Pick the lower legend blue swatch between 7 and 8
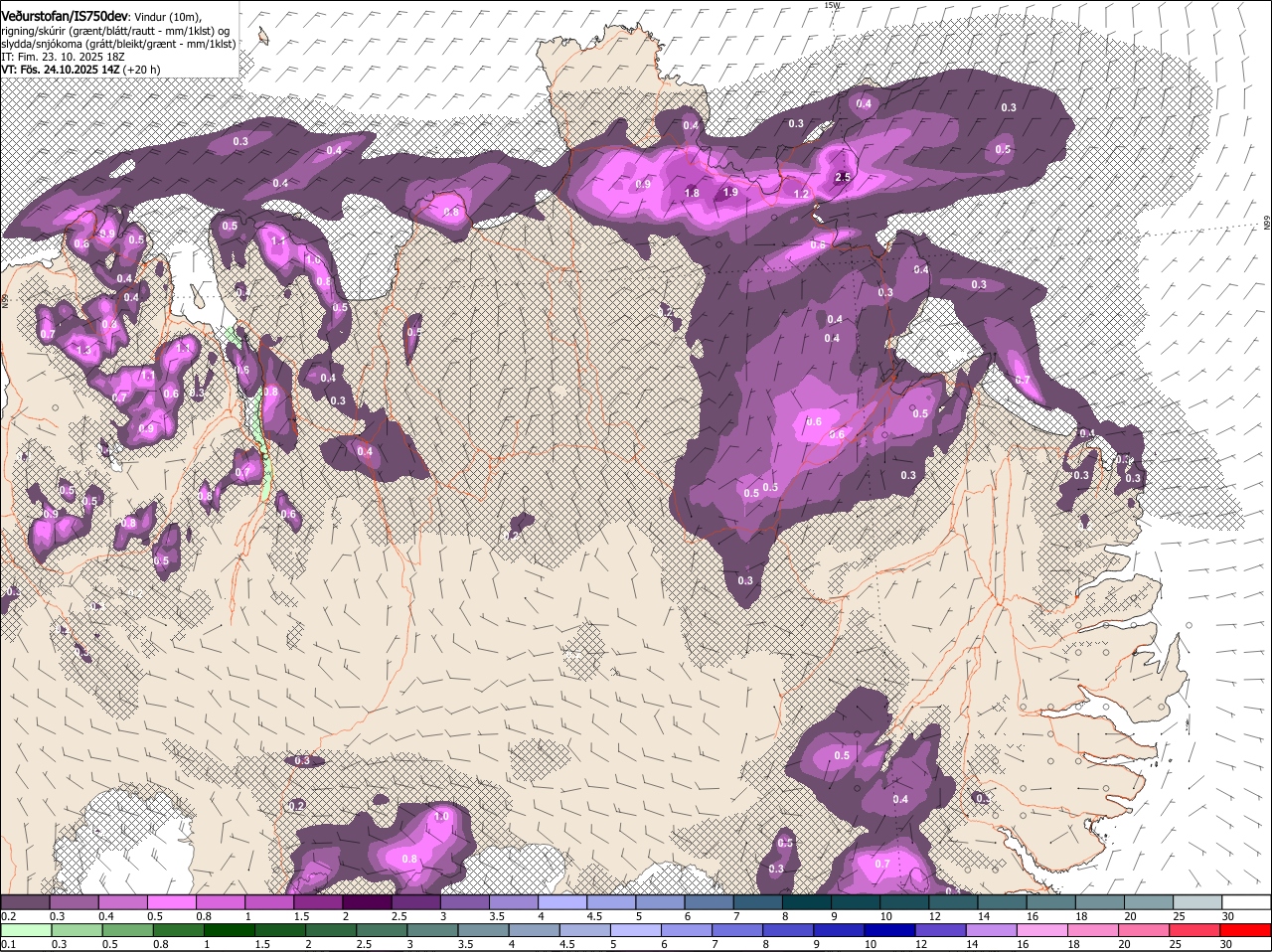1272x952 pixels. click(x=737, y=930)
